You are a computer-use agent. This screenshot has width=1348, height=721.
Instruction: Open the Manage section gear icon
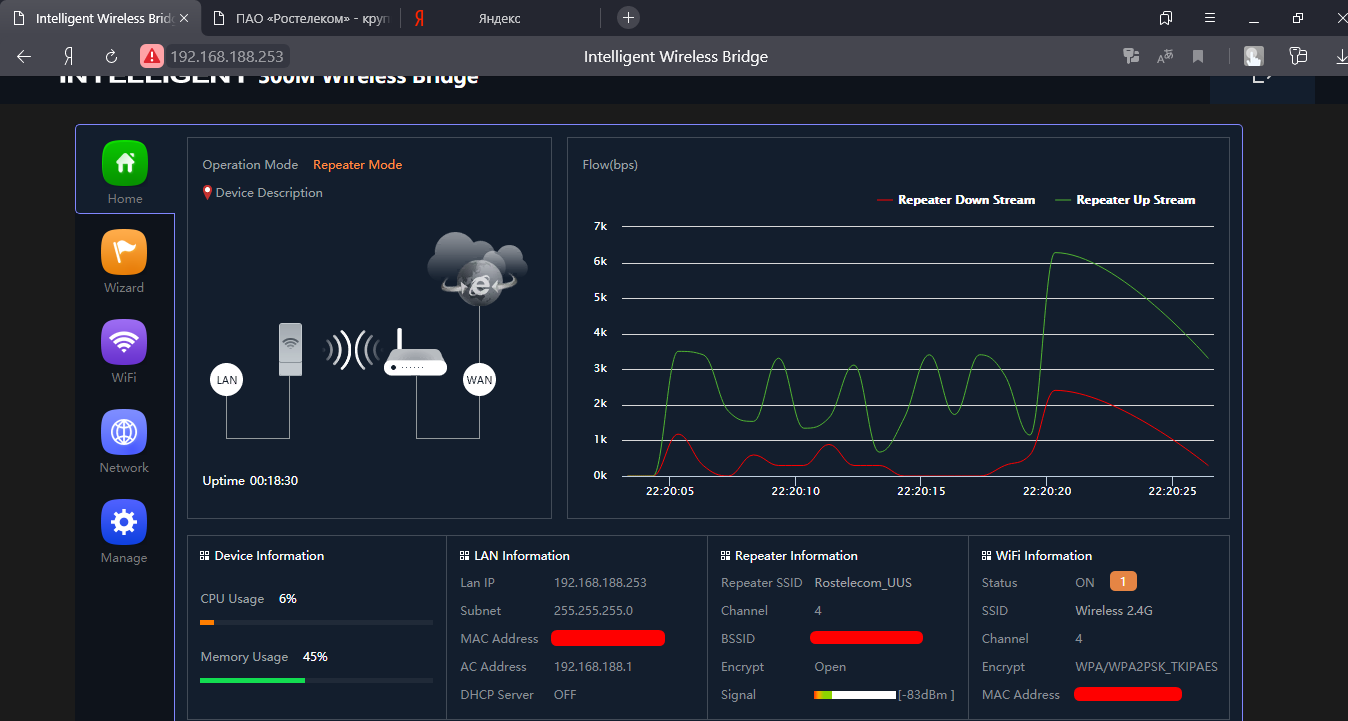[124, 523]
